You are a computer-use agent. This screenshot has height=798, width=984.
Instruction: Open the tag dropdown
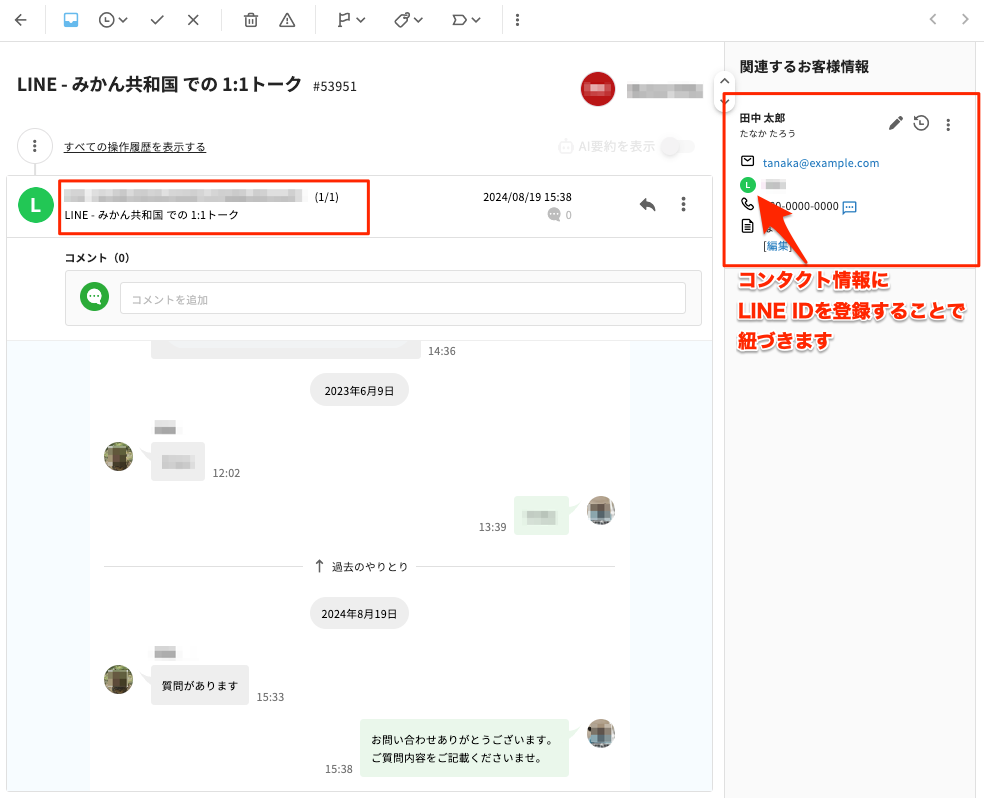pos(408,20)
